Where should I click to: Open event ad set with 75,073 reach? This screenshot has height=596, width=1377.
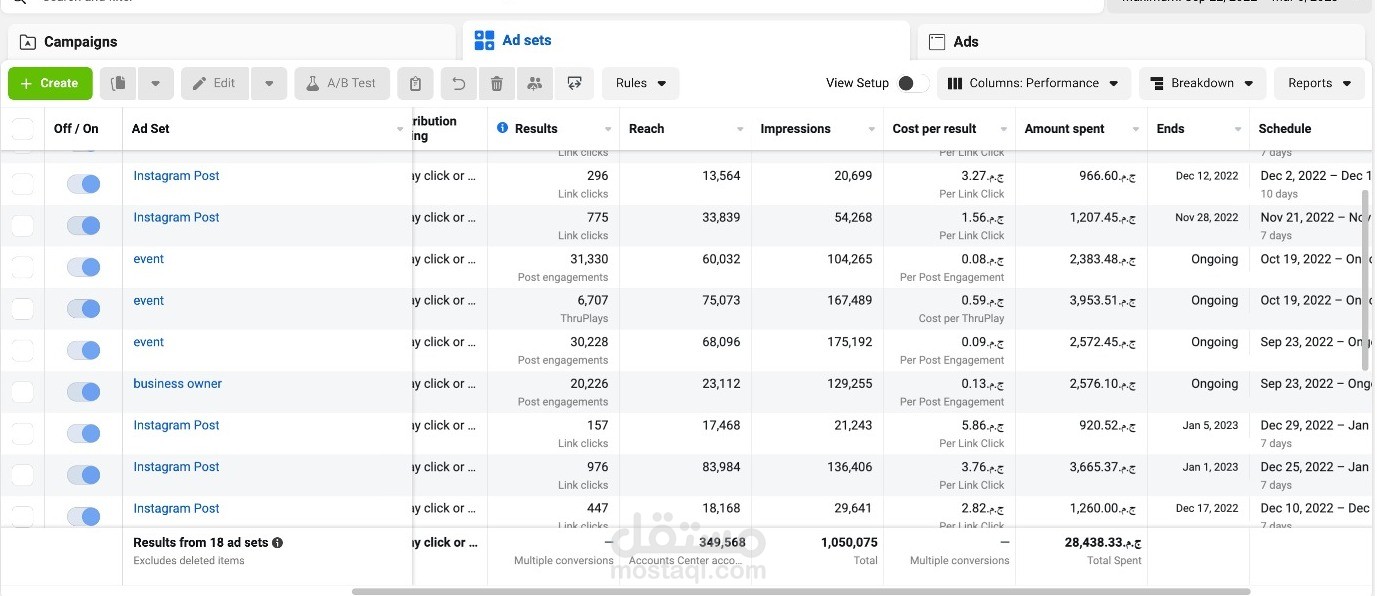pos(149,300)
